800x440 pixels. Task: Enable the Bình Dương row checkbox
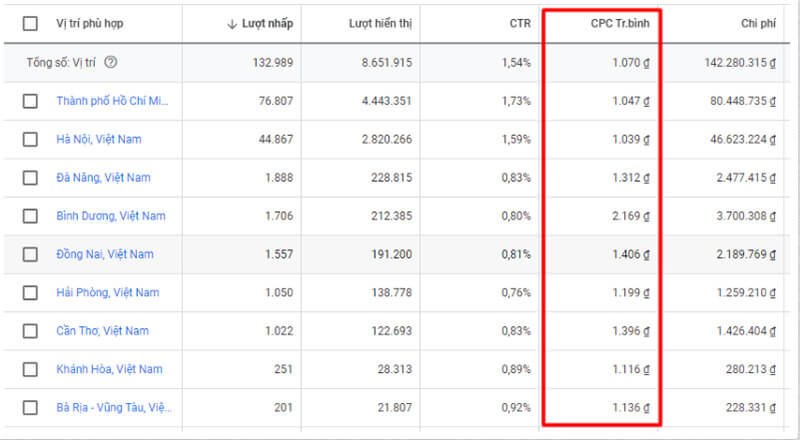point(30,216)
